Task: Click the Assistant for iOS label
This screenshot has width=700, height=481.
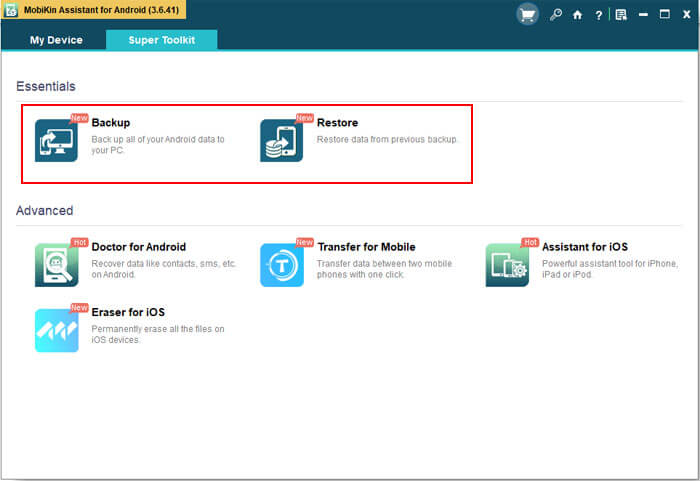Action: coord(585,247)
